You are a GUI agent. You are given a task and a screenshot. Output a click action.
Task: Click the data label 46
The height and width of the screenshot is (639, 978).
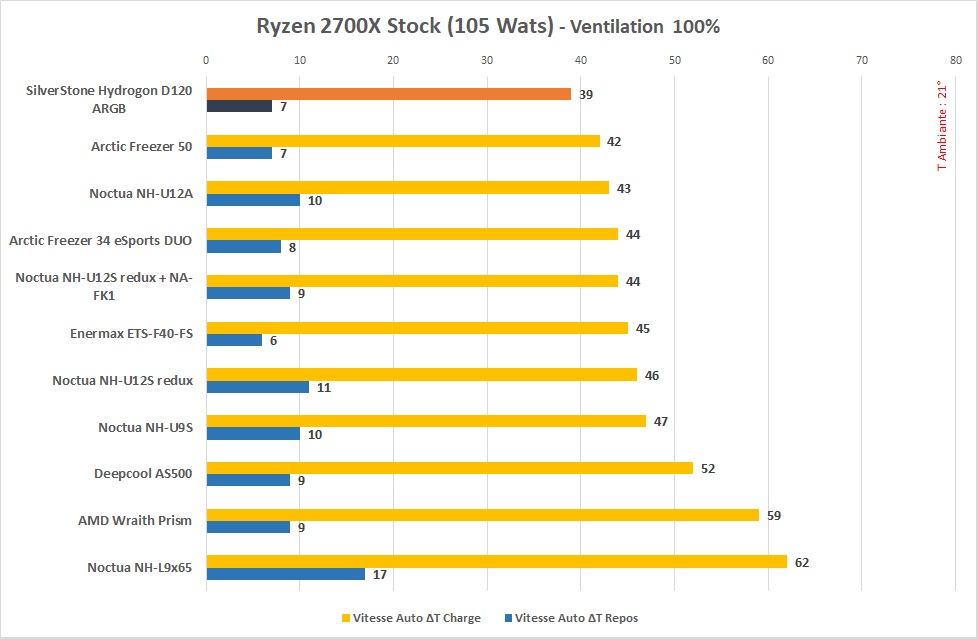click(652, 376)
